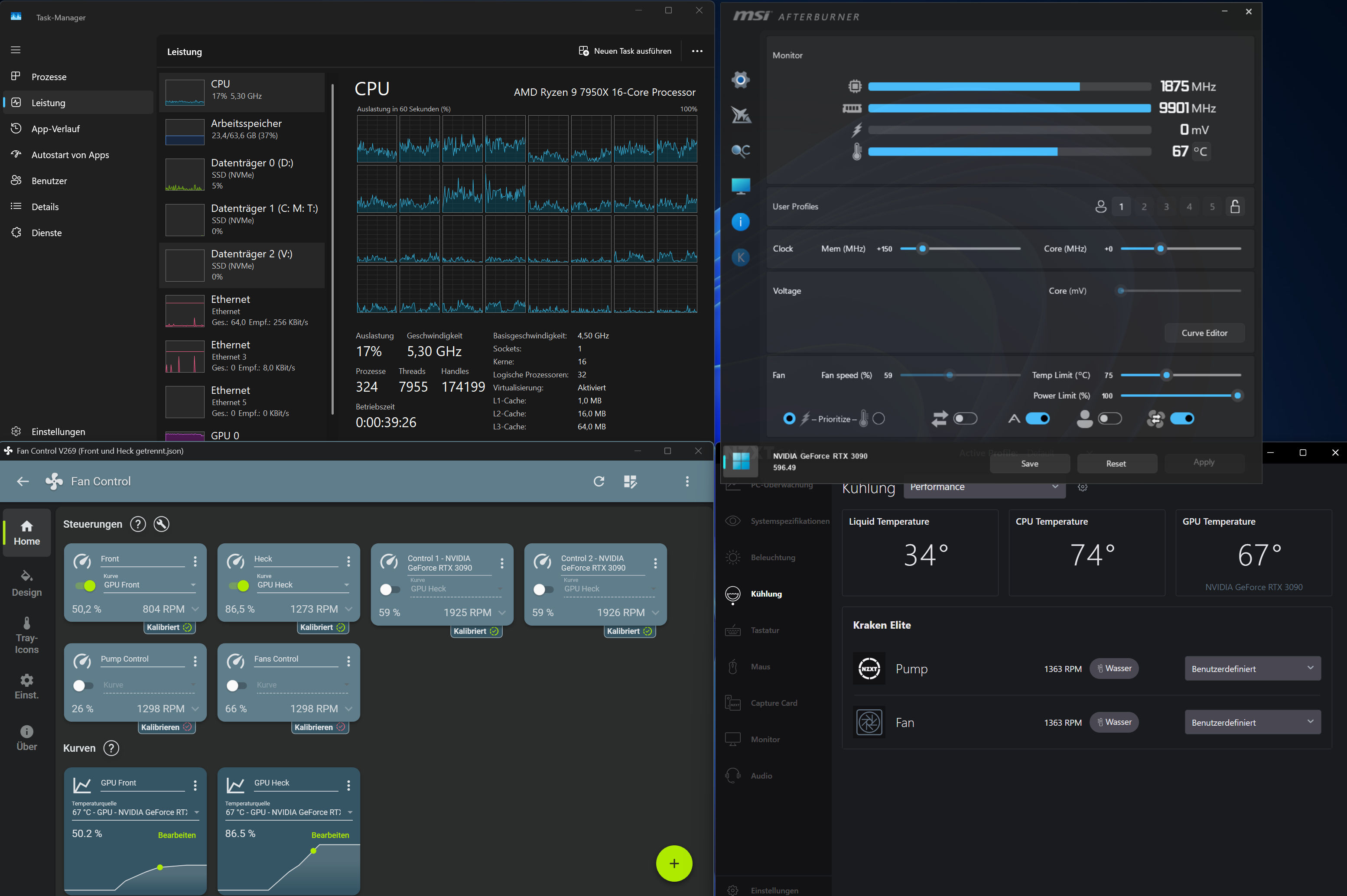Open Fan Benutzerdefiniert dropdown in NZXT CAM
The height and width of the screenshot is (896, 1347).
[x=1252, y=722]
